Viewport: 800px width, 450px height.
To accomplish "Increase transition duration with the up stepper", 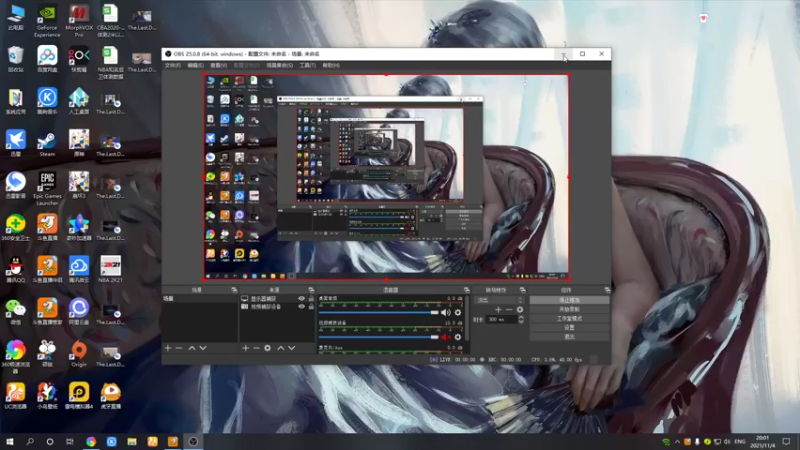I will point(521,317).
